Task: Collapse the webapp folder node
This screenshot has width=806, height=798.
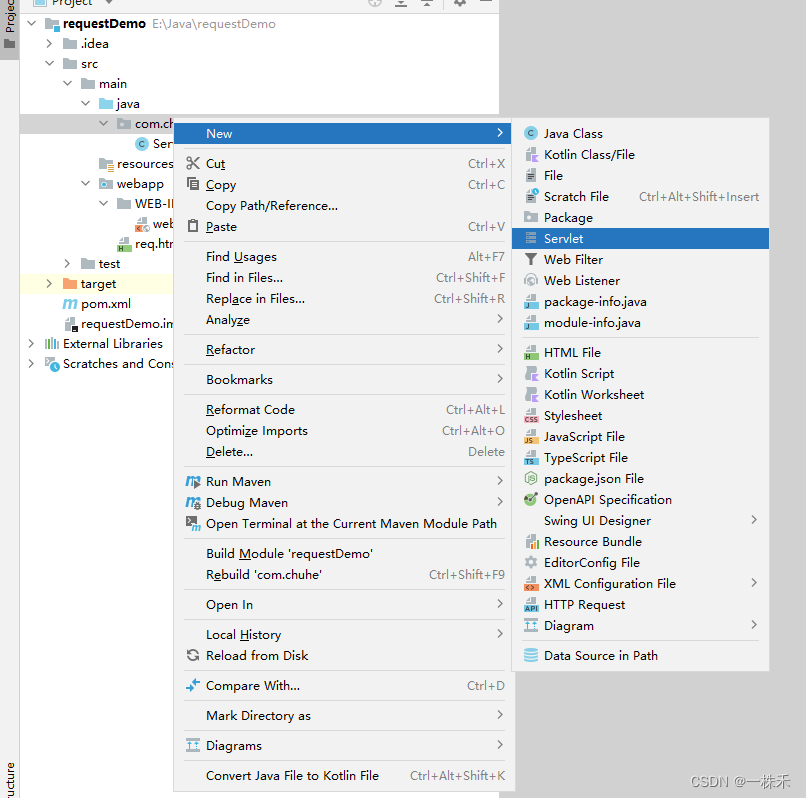Action: (85, 184)
